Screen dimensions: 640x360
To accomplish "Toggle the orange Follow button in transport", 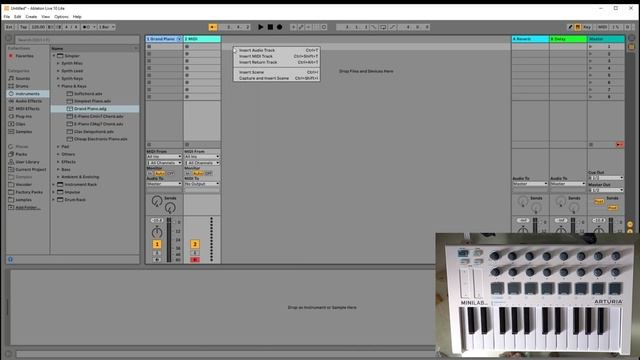I will (213, 27).
